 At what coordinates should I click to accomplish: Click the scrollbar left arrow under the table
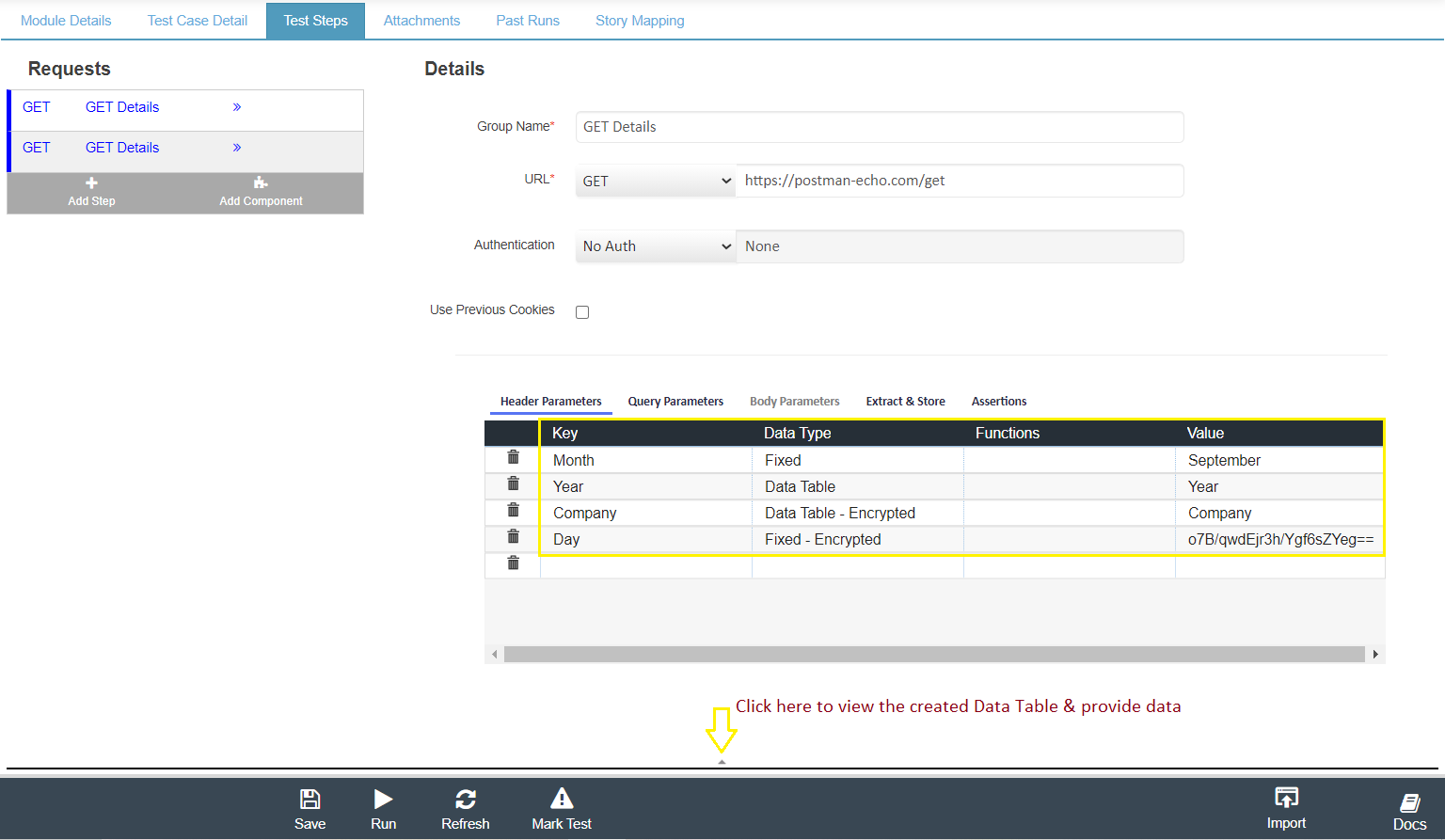495,654
